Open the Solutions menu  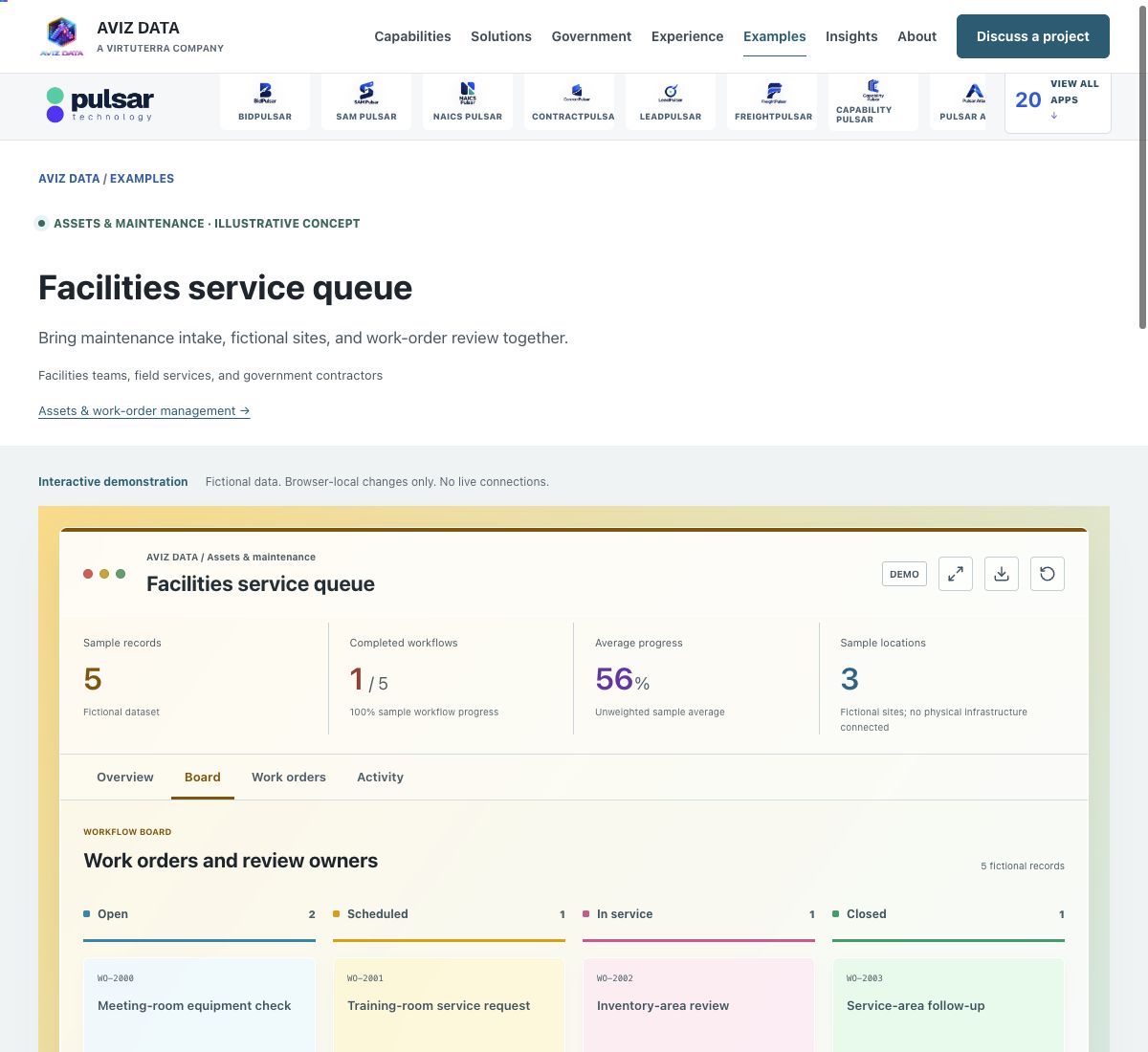pyautogui.click(x=501, y=36)
